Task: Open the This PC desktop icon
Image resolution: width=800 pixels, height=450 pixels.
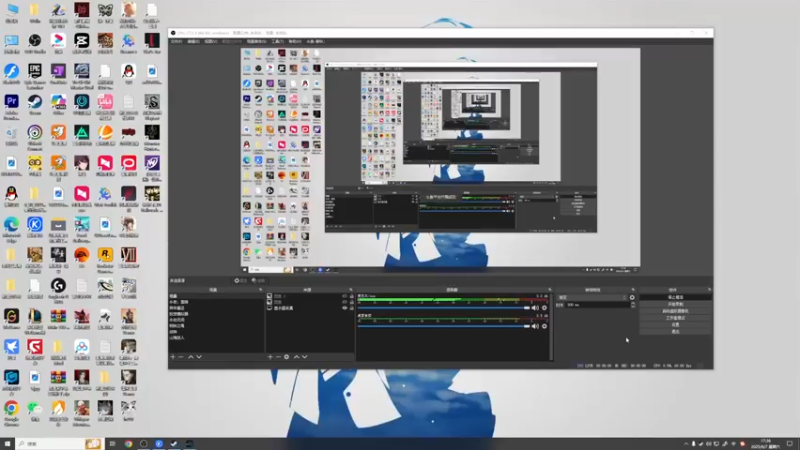Action: [11, 13]
